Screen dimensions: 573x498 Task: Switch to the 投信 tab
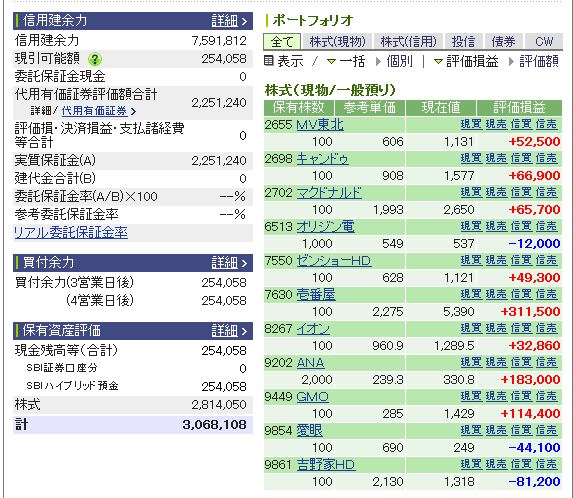point(463,41)
